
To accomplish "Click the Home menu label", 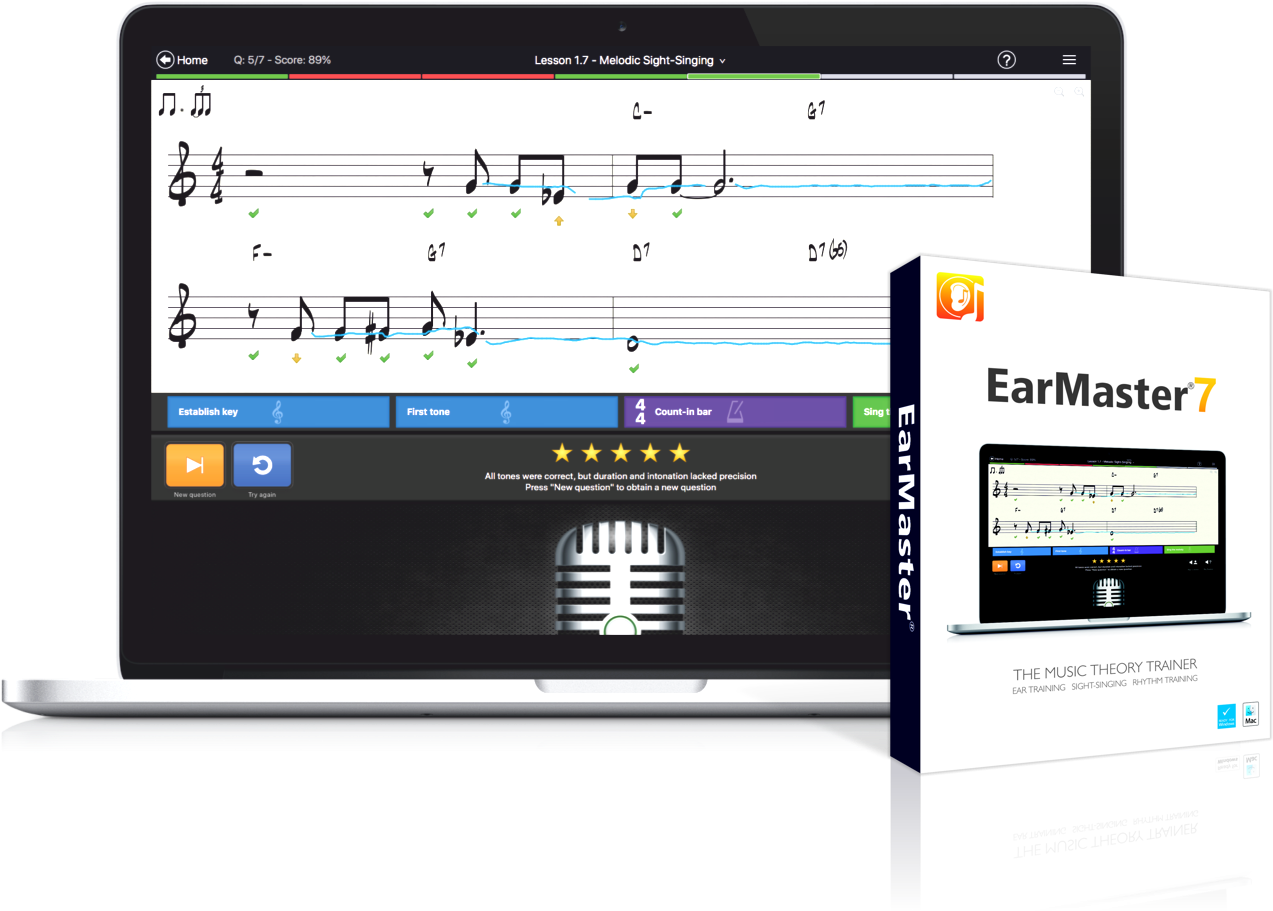I will point(192,60).
